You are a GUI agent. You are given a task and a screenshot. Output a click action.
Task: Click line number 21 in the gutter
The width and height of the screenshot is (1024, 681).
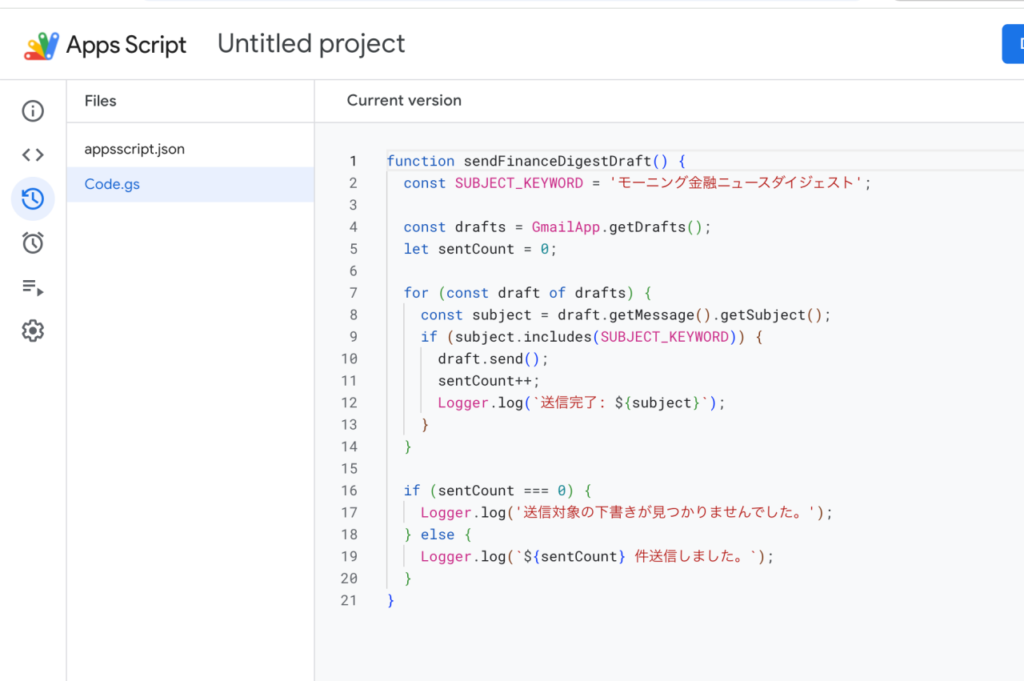pyautogui.click(x=349, y=601)
